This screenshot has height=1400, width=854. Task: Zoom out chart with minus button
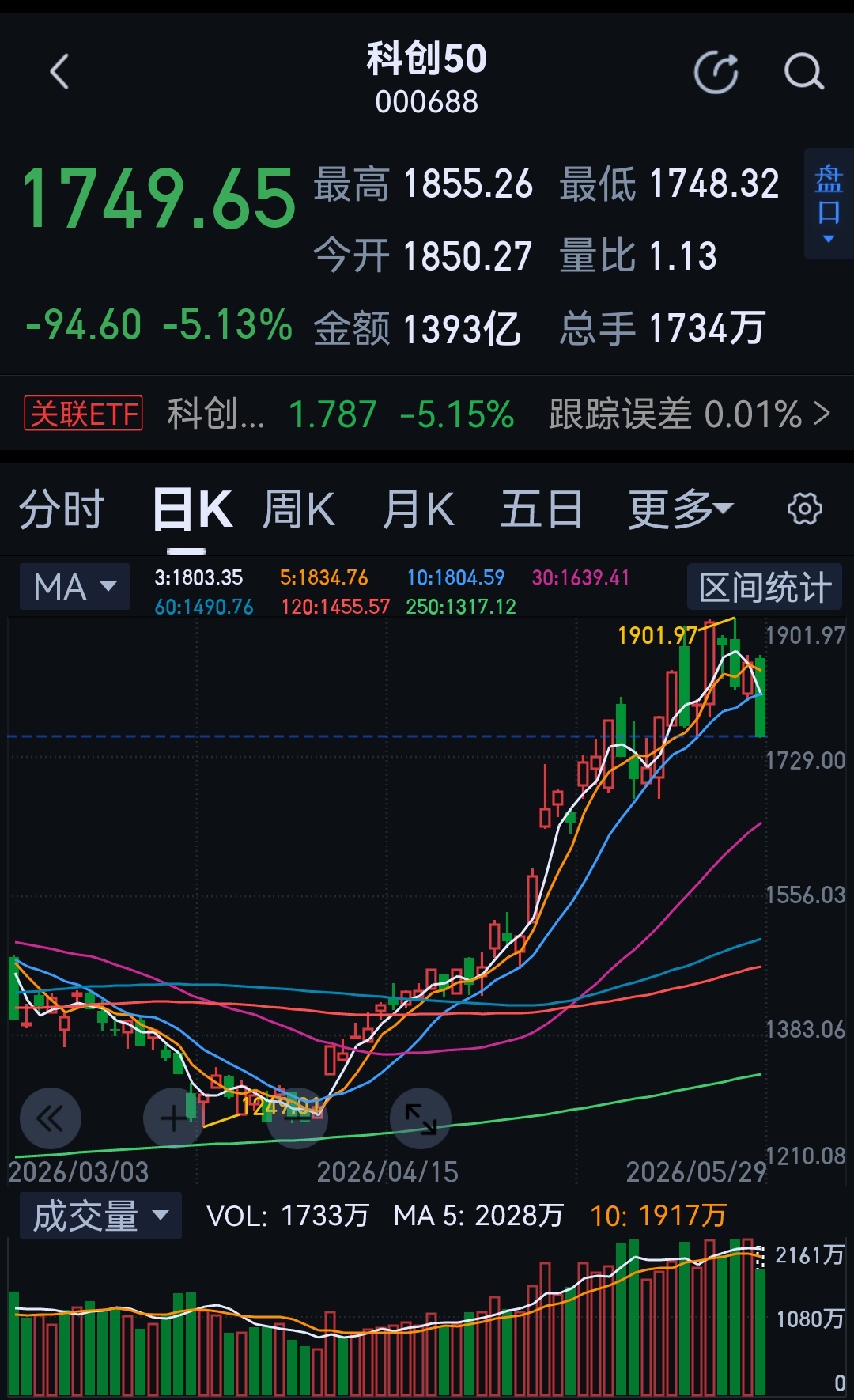(297, 1118)
